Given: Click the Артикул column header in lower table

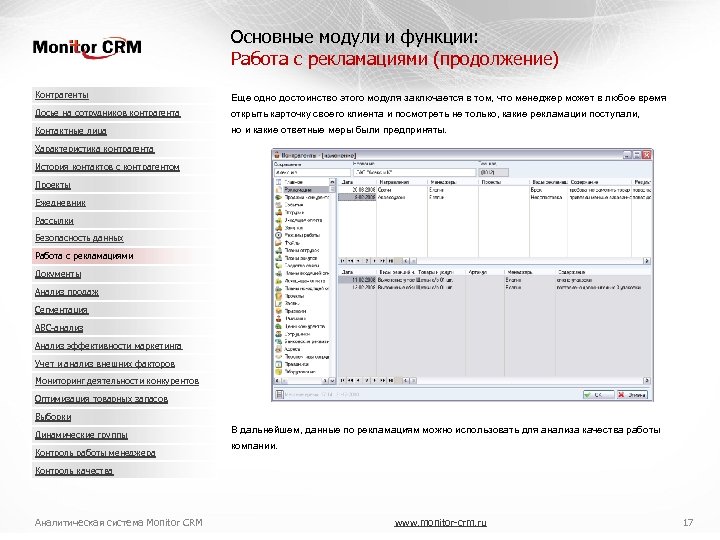Looking at the screenshot, I should [x=484, y=272].
